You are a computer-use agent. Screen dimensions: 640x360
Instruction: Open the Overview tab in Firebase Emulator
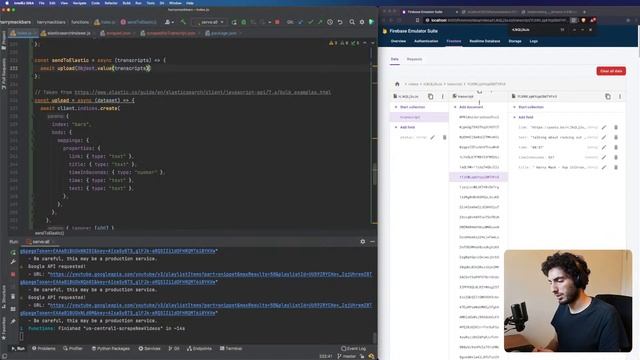[x=398, y=41]
